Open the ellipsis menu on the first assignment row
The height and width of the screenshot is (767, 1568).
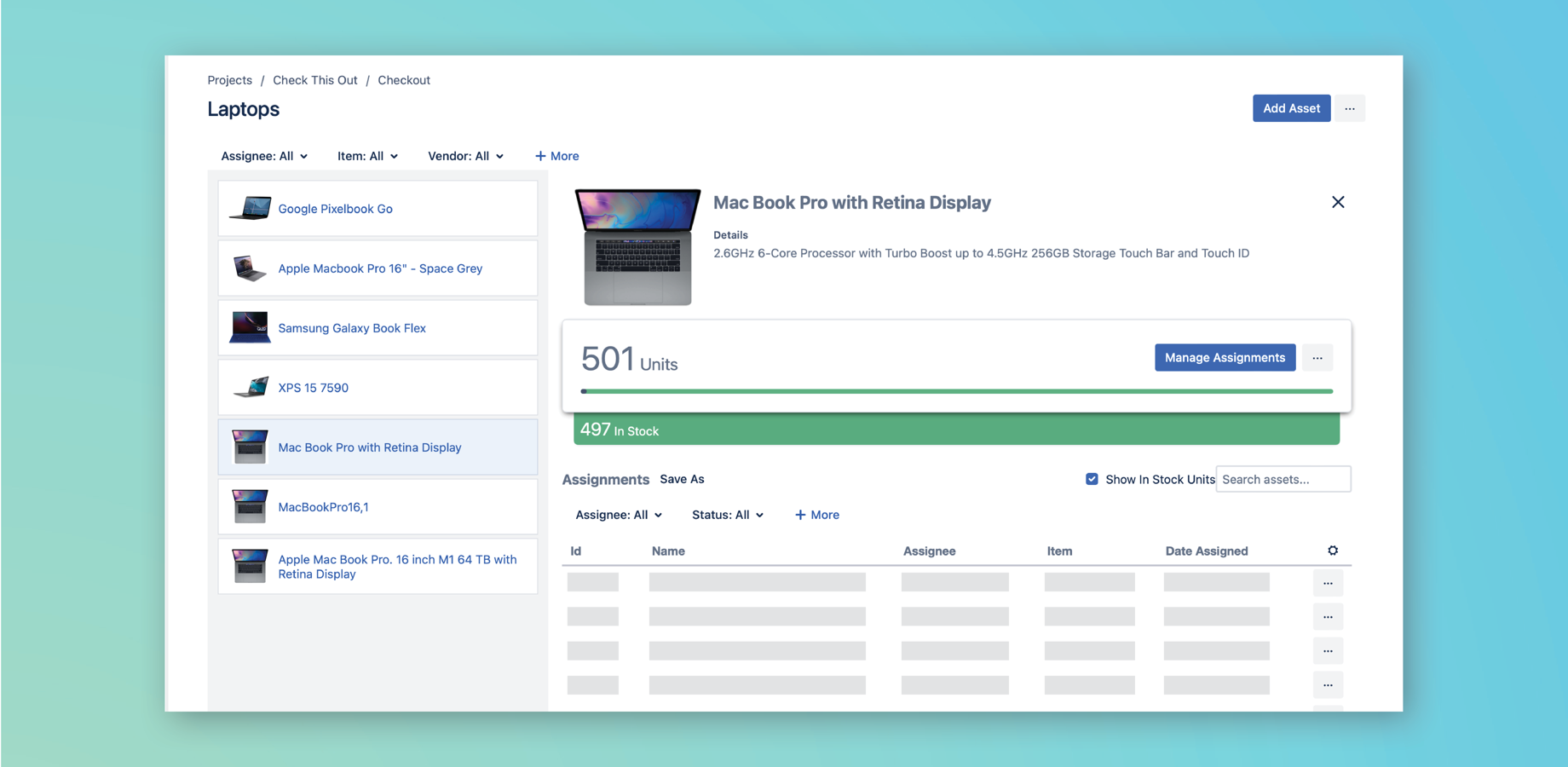coord(1328,582)
